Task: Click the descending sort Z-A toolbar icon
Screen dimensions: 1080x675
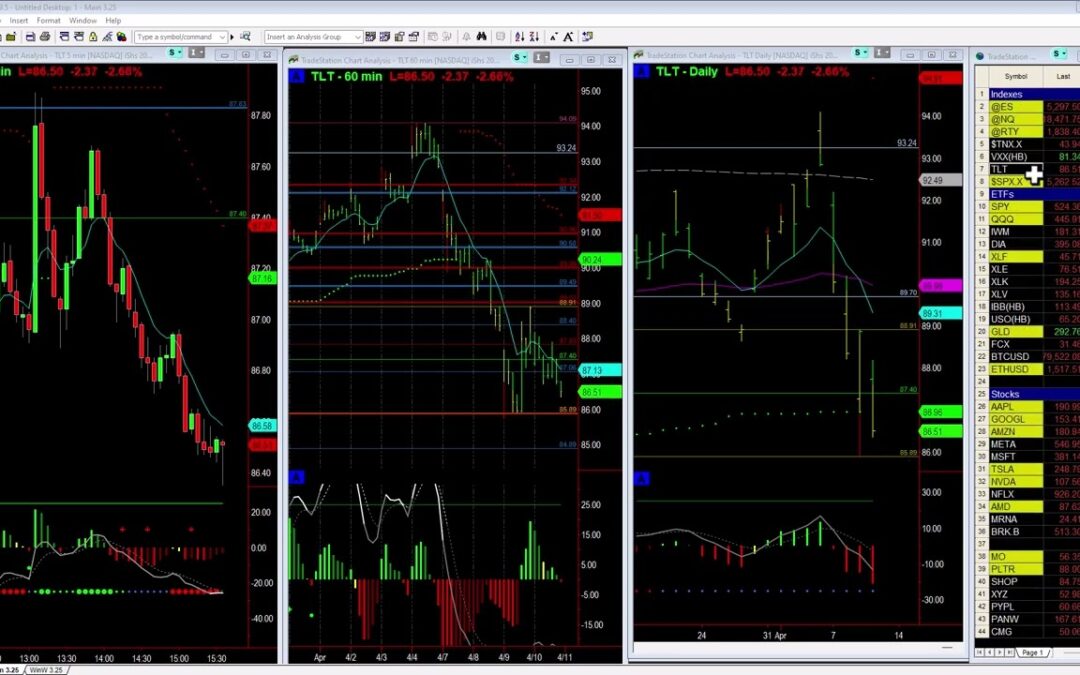Action: [x=536, y=37]
